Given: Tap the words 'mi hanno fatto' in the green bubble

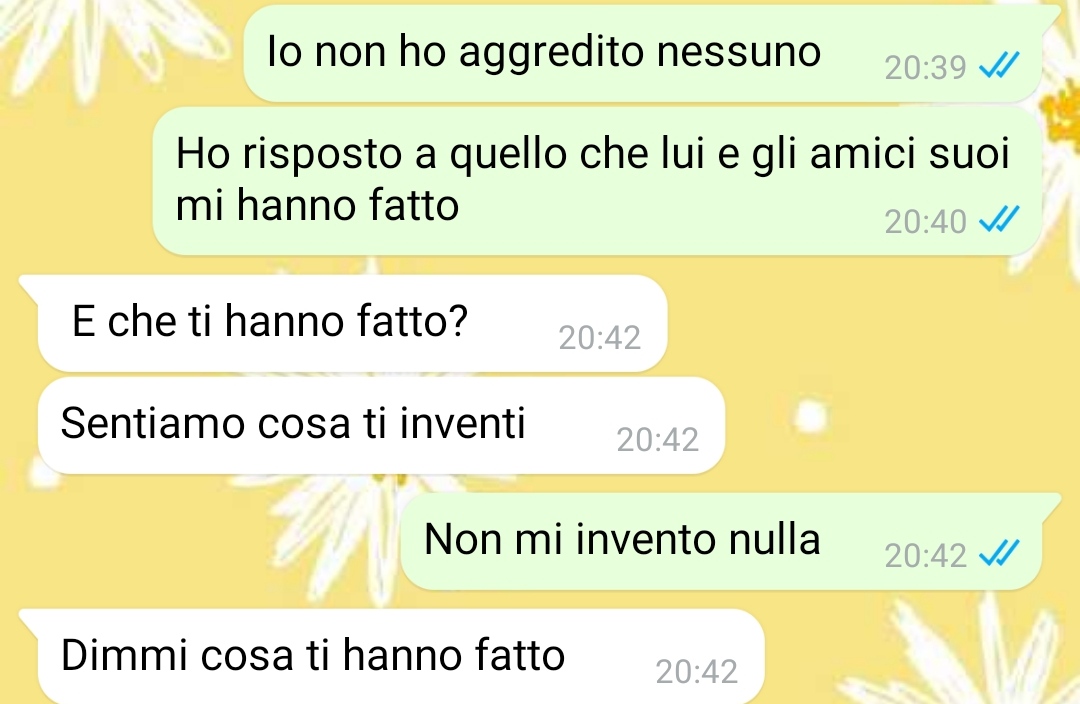Looking at the screenshot, I should pos(318,205).
